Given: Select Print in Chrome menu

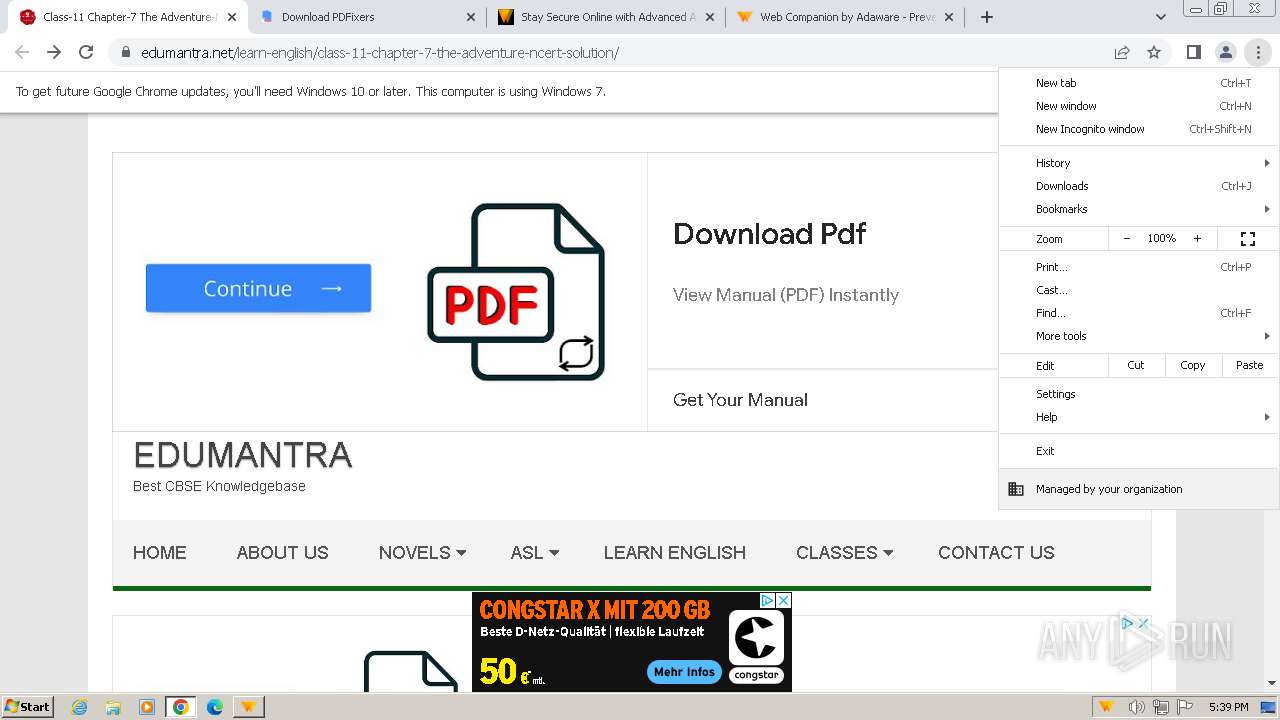Looking at the screenshot, I should pos(1139,267).
